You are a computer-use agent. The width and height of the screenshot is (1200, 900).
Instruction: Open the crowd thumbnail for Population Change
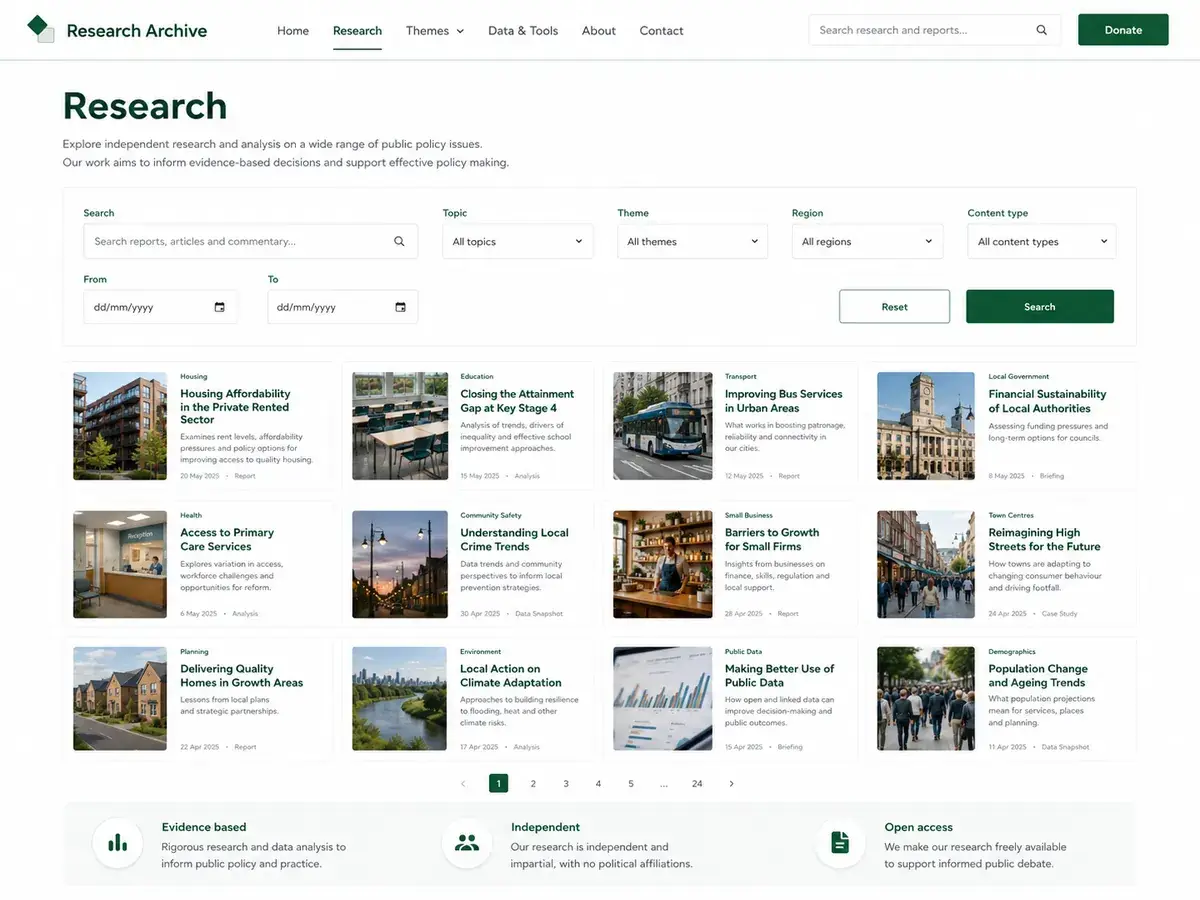(926, 698)
